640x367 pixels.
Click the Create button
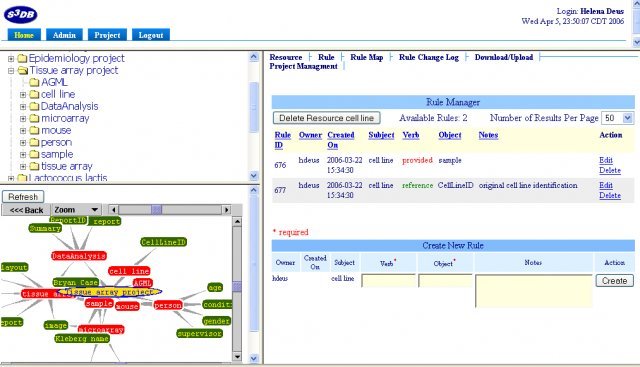coord(614,281)
